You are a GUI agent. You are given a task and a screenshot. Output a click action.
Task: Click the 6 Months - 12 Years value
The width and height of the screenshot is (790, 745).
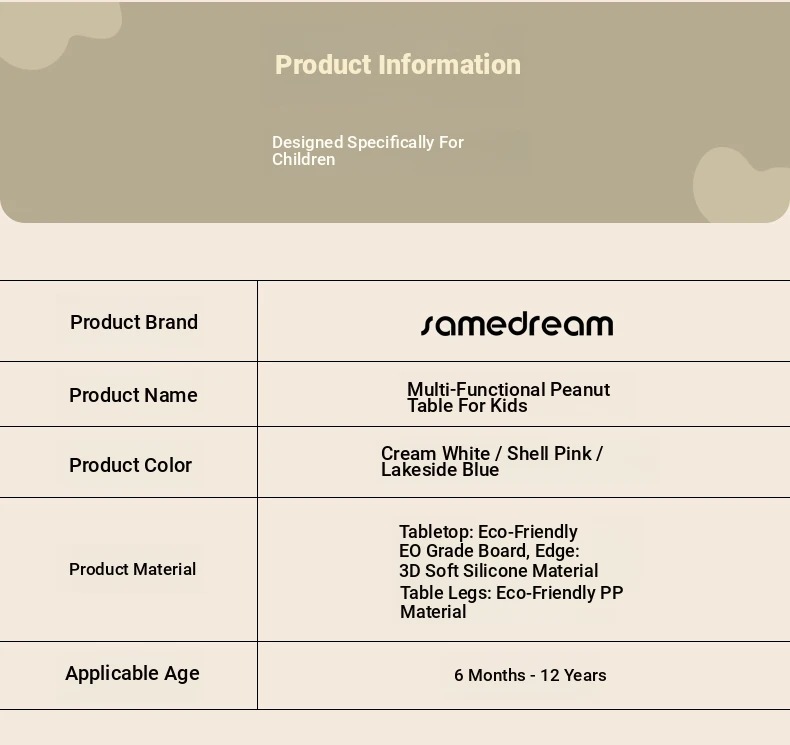530,675
